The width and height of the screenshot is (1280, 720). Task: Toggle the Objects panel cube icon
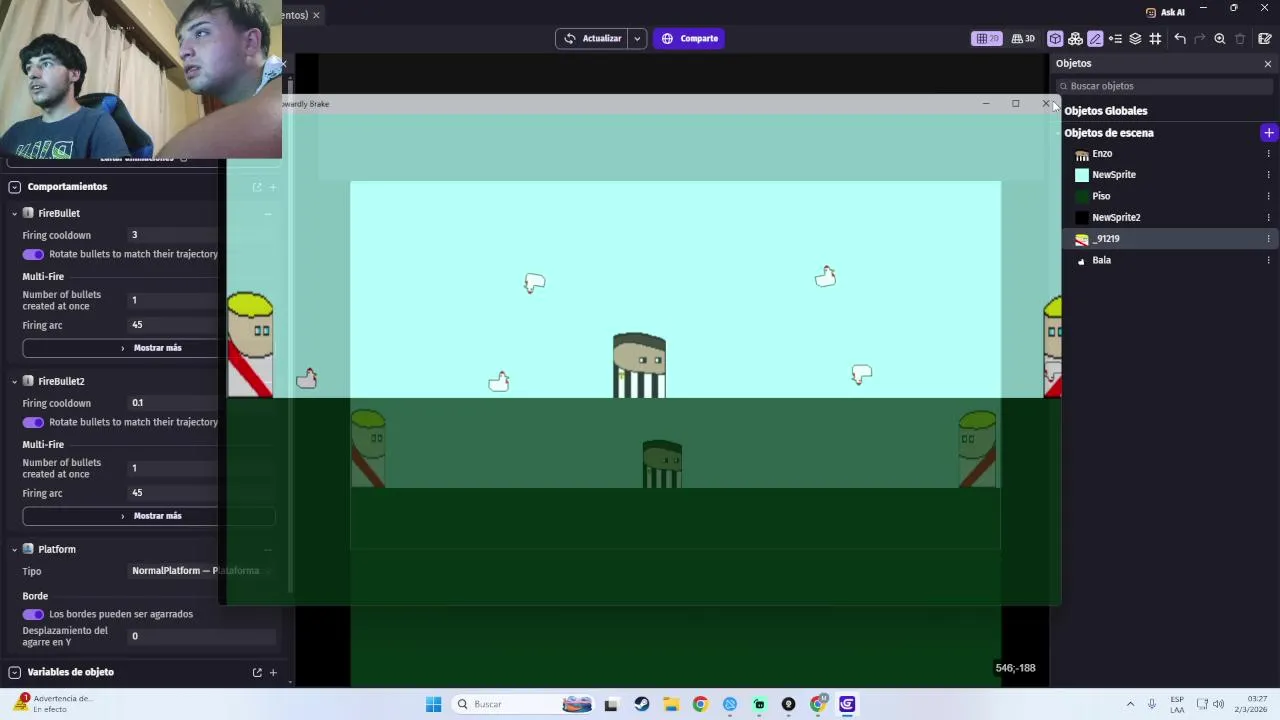click(1055, 39)
